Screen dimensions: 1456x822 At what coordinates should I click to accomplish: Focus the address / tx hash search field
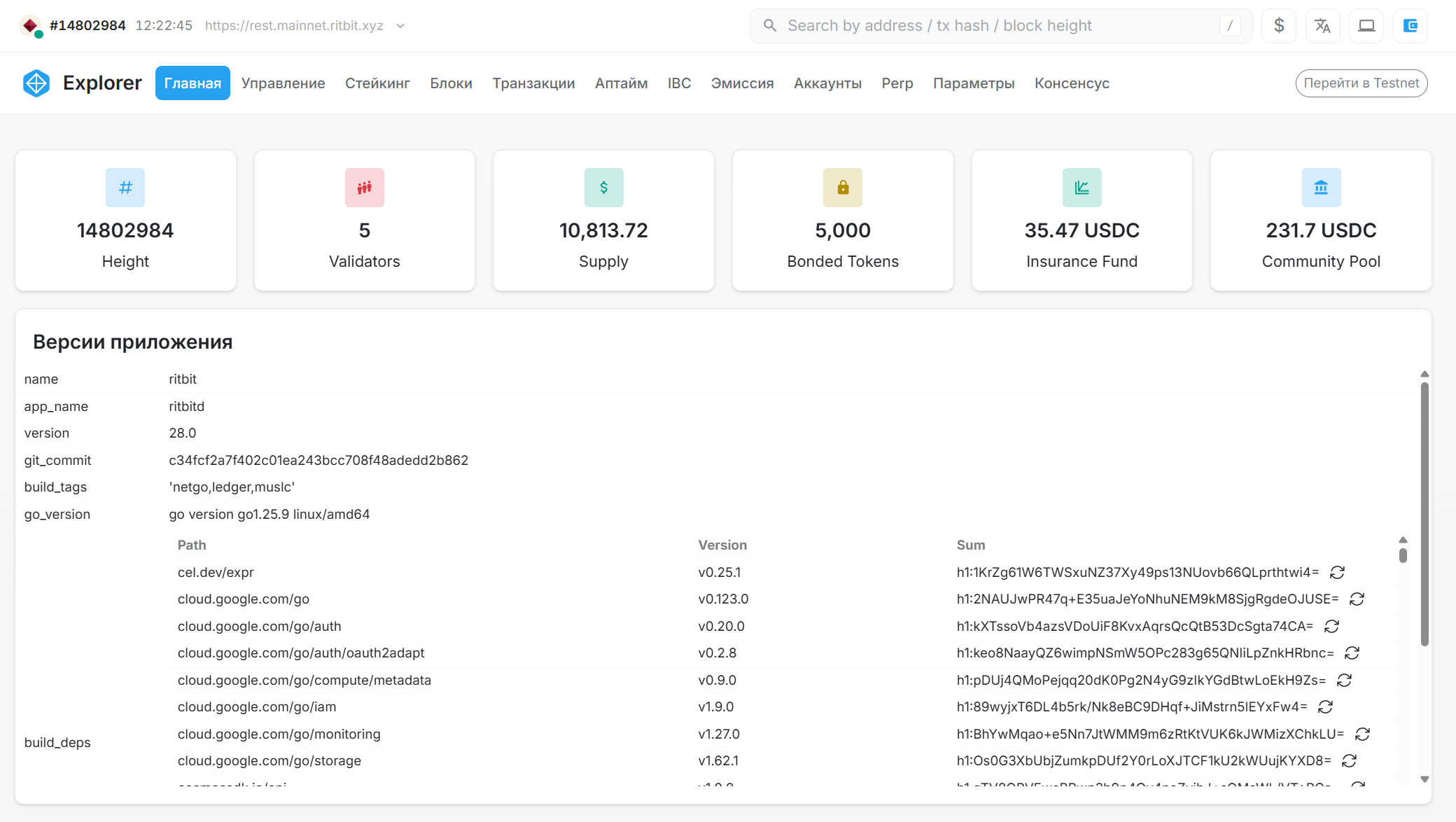tap(1001, 26)
